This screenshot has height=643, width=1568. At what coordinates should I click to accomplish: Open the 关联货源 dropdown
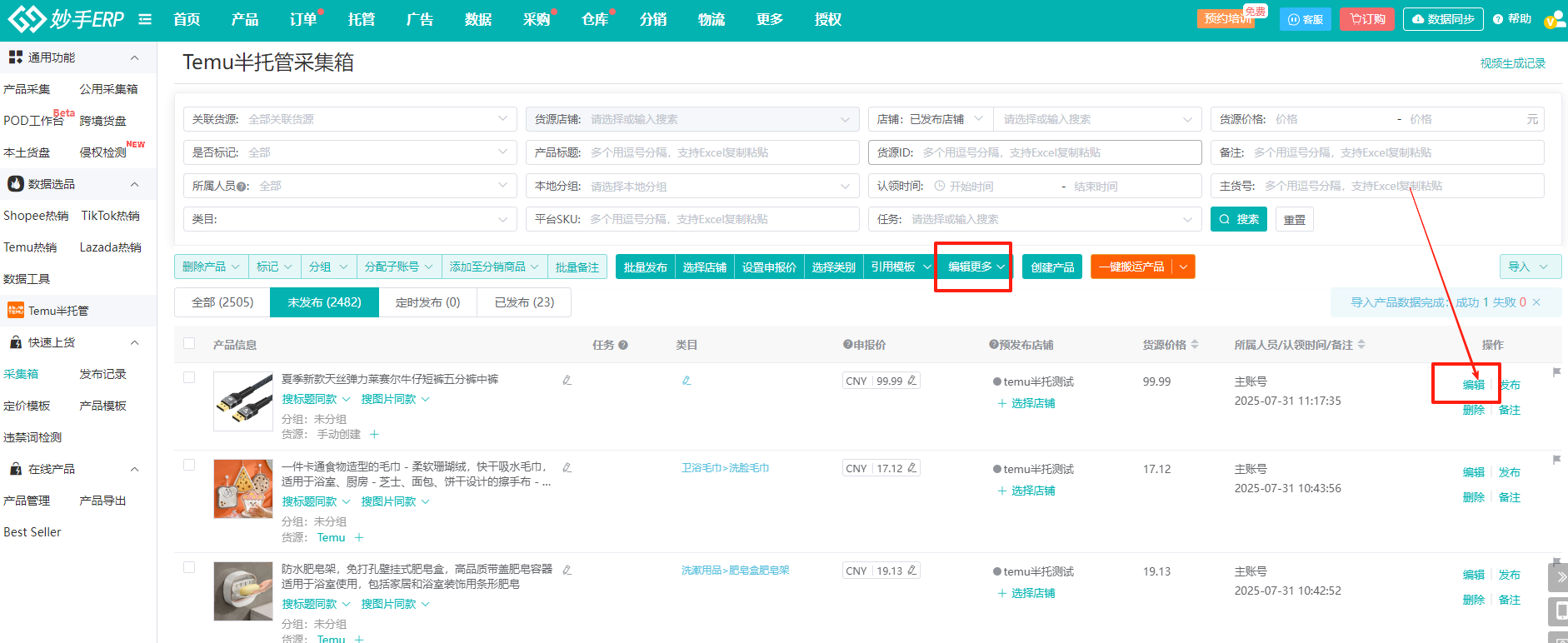(x=350, y=119)
